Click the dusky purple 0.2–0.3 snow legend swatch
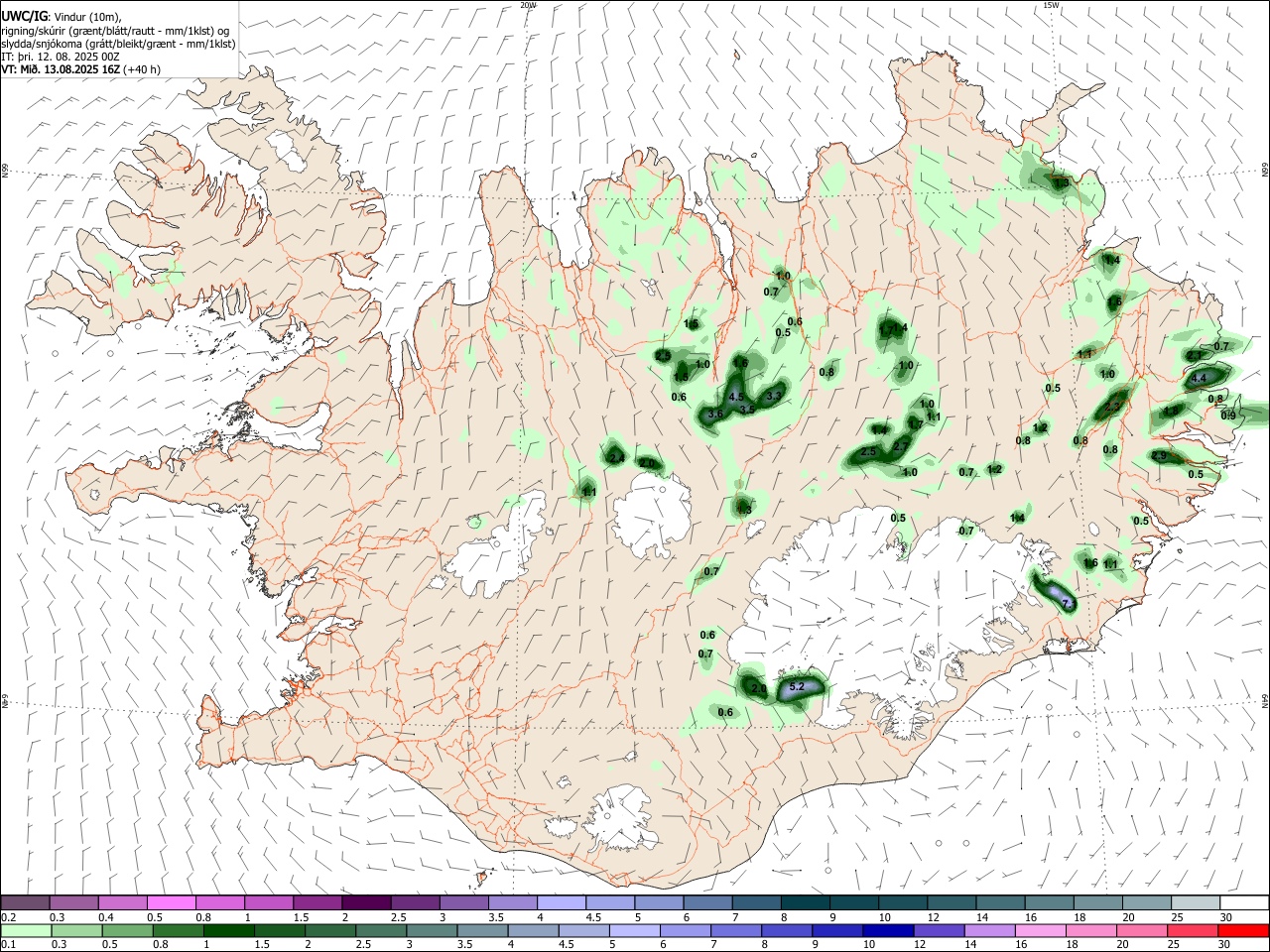Screen dimensions: 1270x952 click(x=25, y=902)
